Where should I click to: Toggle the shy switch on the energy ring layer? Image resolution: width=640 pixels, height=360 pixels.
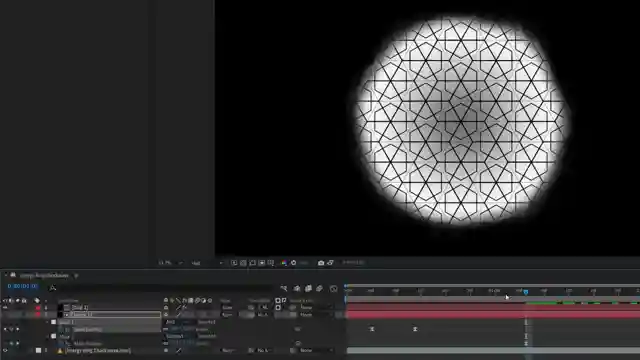coord(166,350)
